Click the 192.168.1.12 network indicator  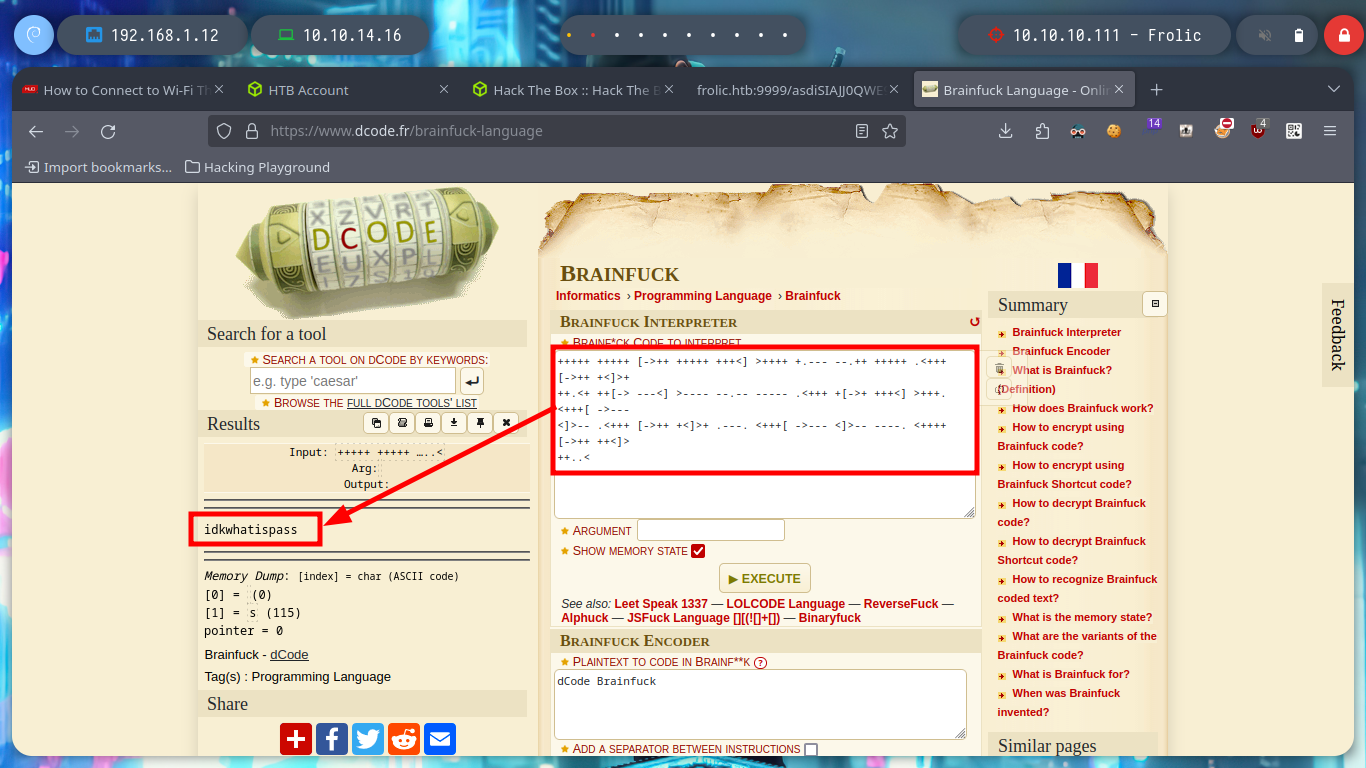(151, 35)
